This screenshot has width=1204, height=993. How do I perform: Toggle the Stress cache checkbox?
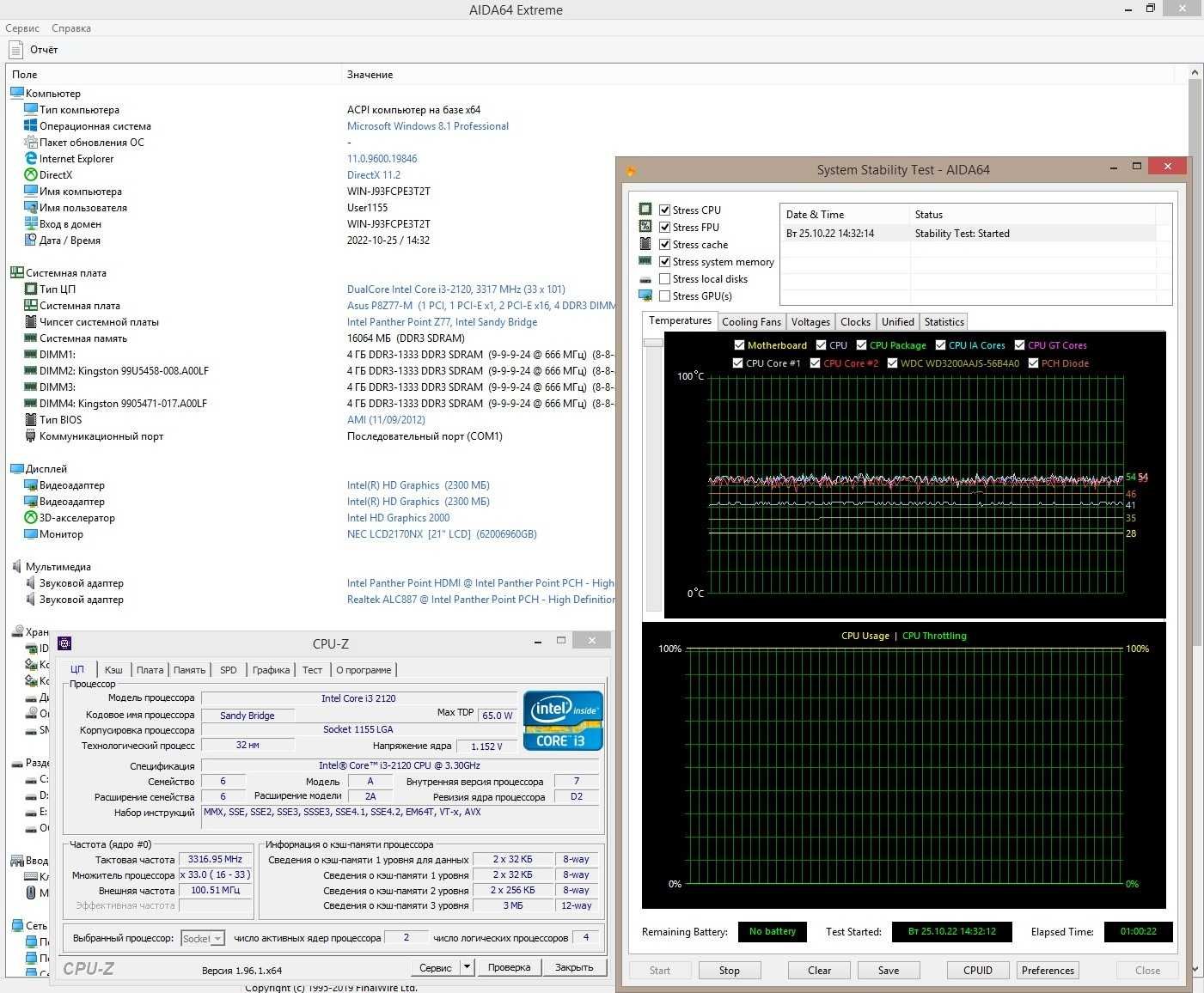click(664, 244)
